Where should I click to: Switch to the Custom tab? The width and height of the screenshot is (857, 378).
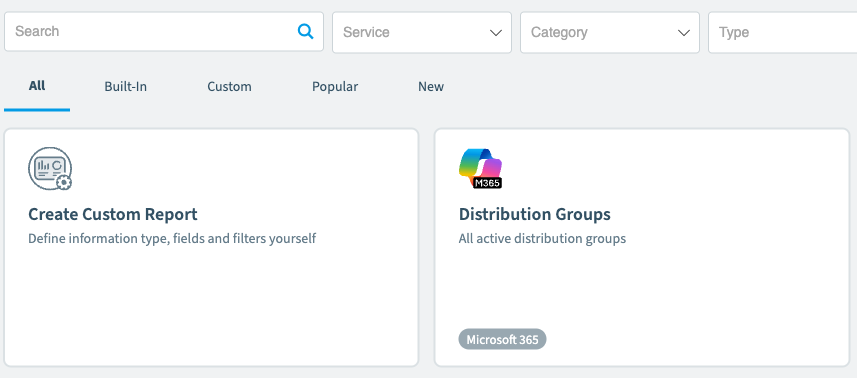point(230,86)
